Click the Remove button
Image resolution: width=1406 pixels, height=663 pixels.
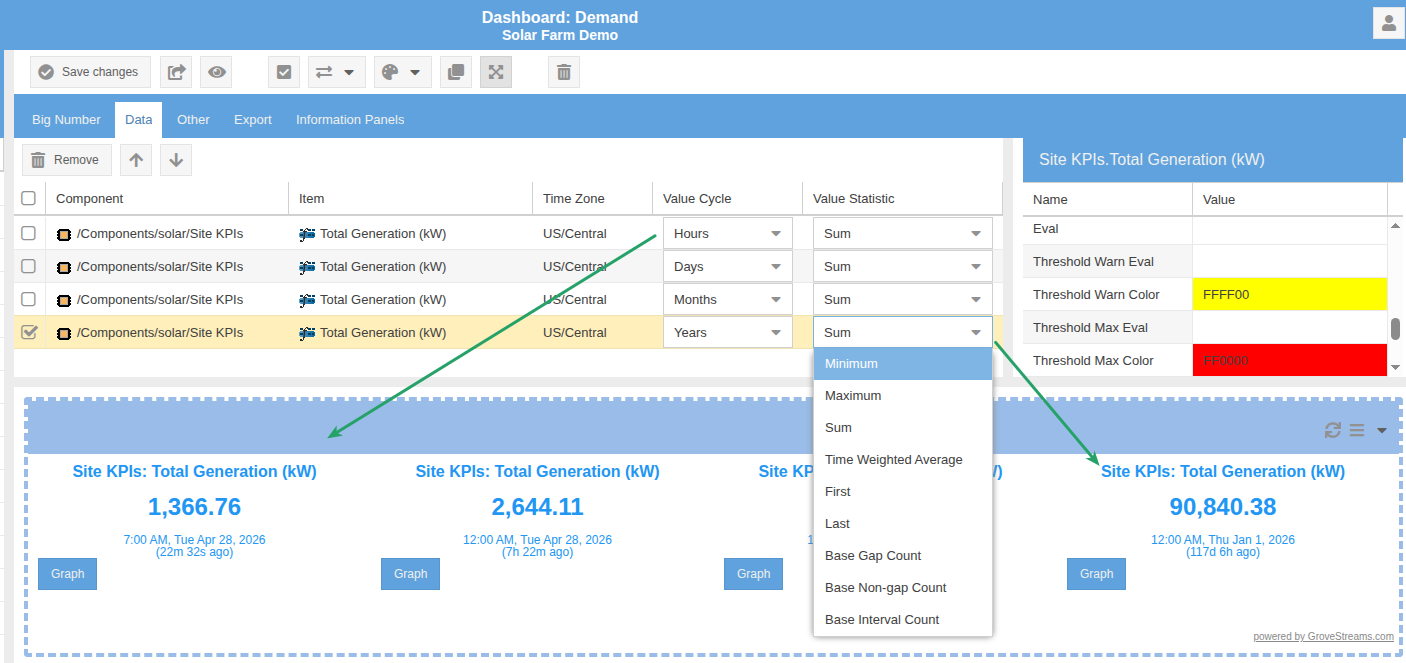(66, 160)
